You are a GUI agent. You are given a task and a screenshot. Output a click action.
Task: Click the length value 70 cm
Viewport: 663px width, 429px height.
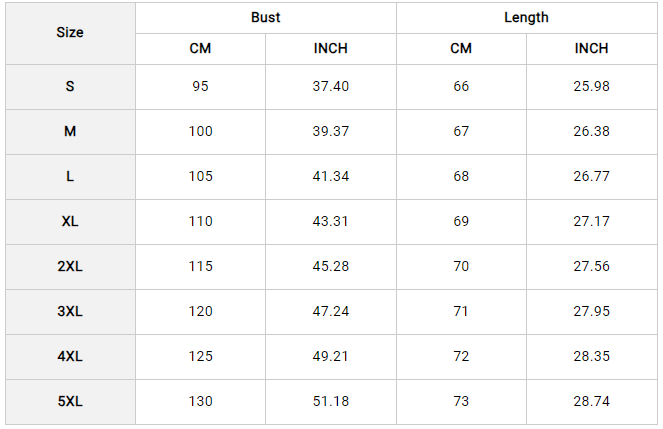(x=461, y=267)
